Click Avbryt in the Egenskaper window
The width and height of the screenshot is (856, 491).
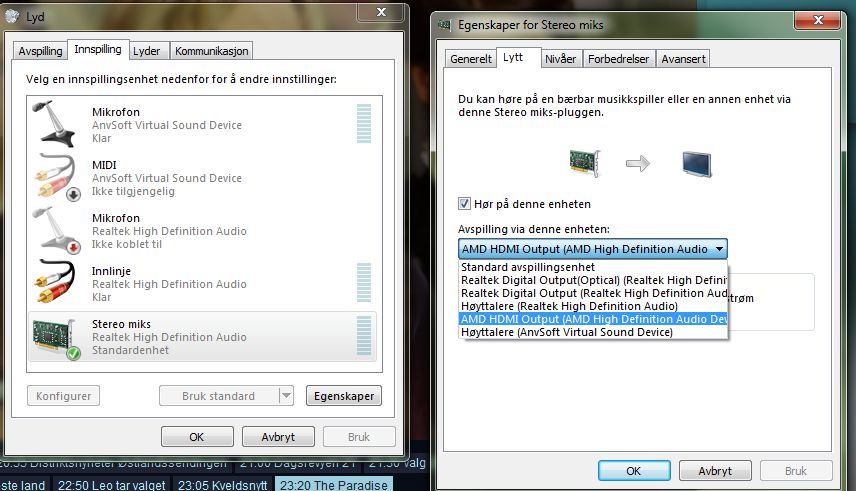pos(715,471)
